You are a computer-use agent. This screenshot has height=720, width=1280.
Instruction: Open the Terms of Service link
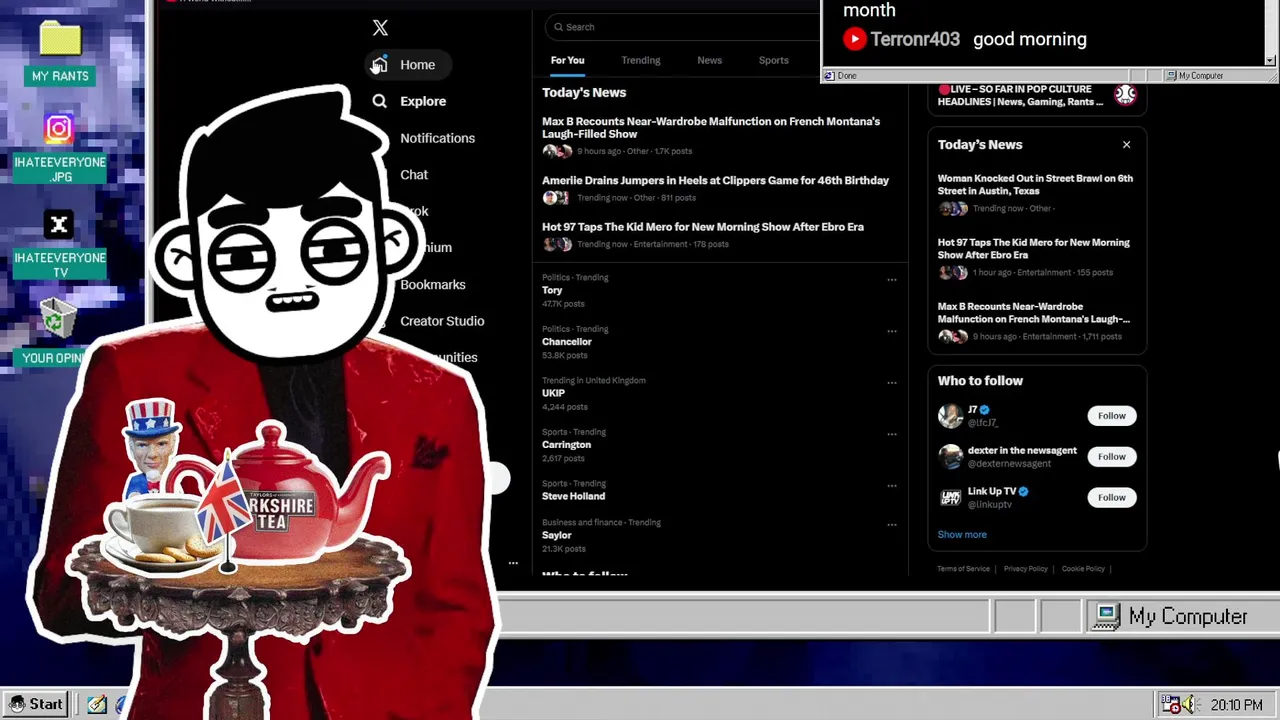[963, 569]
